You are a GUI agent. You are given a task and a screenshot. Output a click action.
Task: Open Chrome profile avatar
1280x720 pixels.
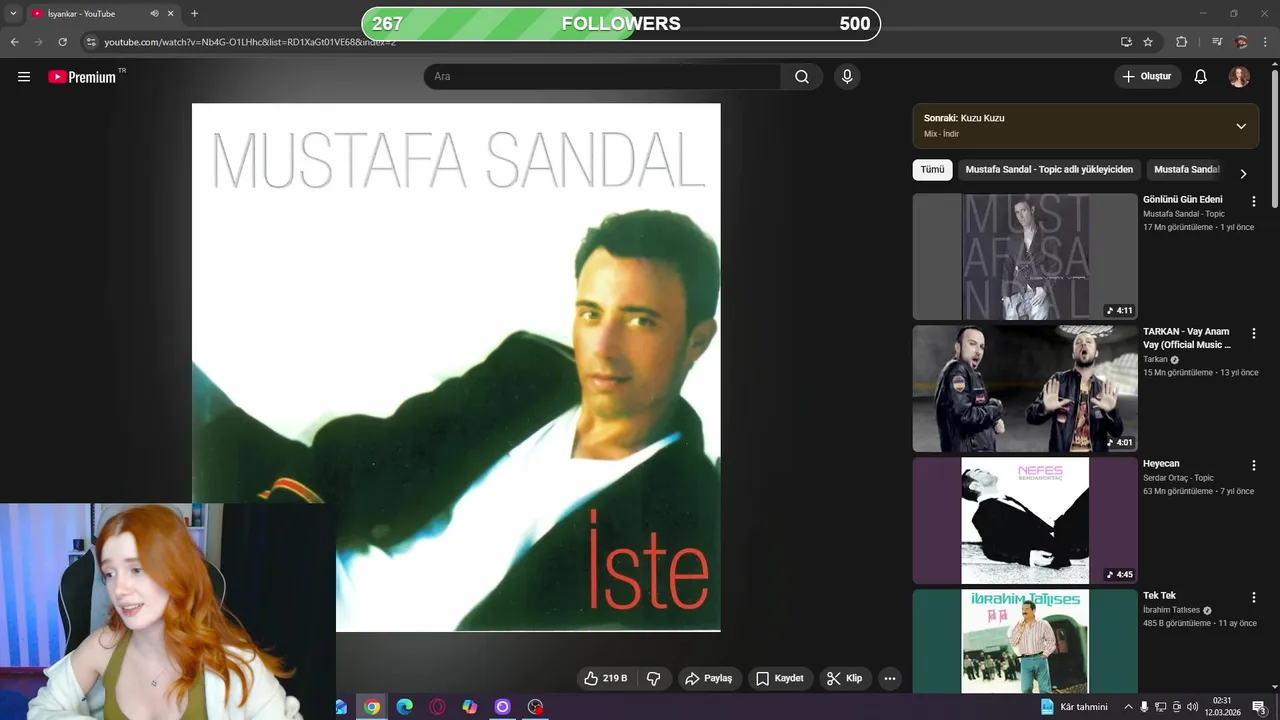[x=1241, y=42]
